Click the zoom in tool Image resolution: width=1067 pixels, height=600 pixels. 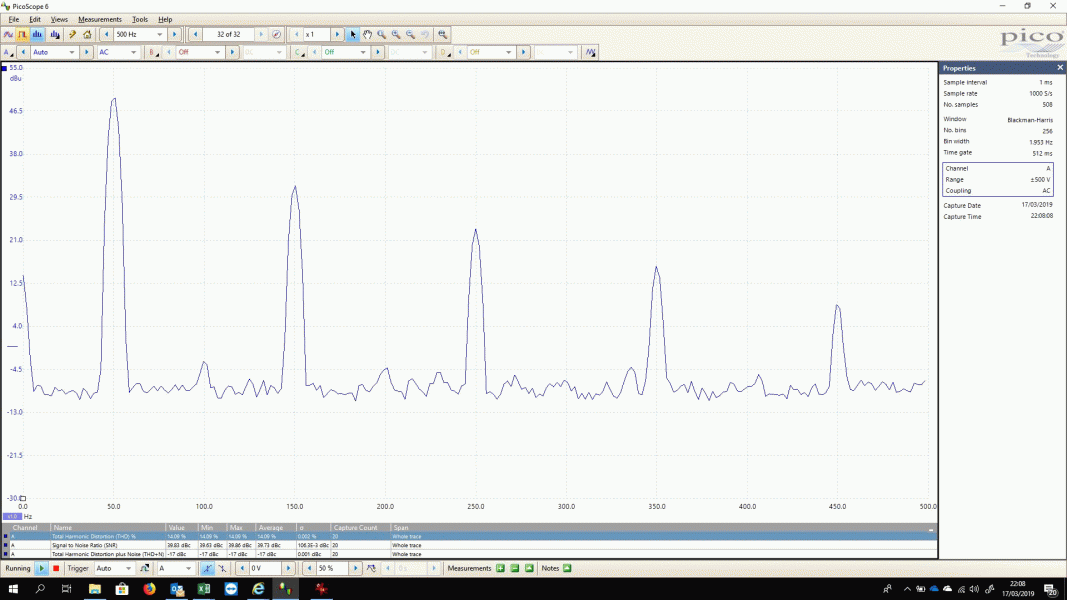(x=396, y=34)
